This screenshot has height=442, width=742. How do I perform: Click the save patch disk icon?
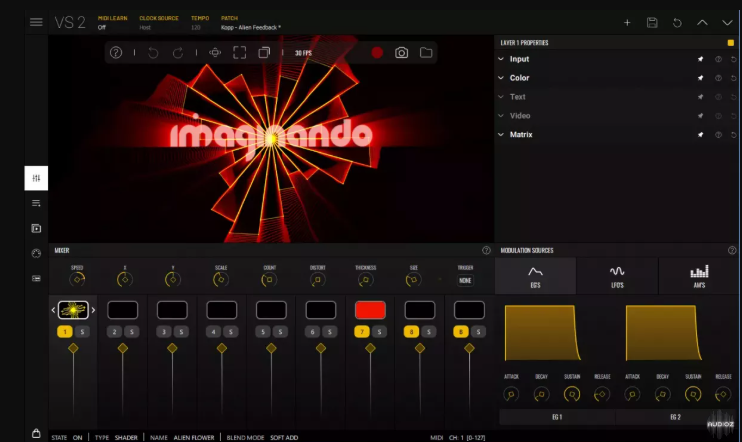click(x=652, y=22)
